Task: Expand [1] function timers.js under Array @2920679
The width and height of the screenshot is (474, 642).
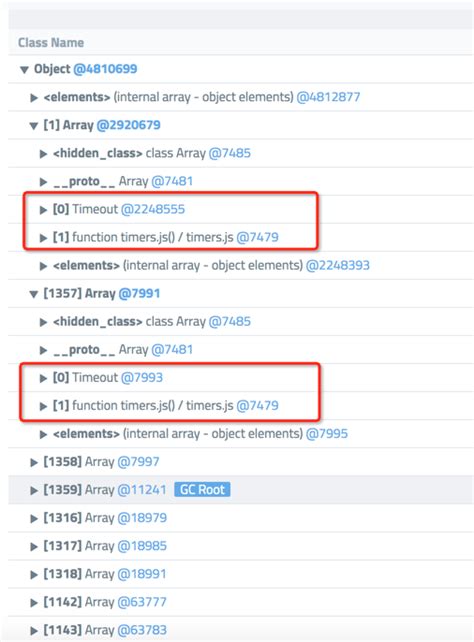Action: point(43,238)
